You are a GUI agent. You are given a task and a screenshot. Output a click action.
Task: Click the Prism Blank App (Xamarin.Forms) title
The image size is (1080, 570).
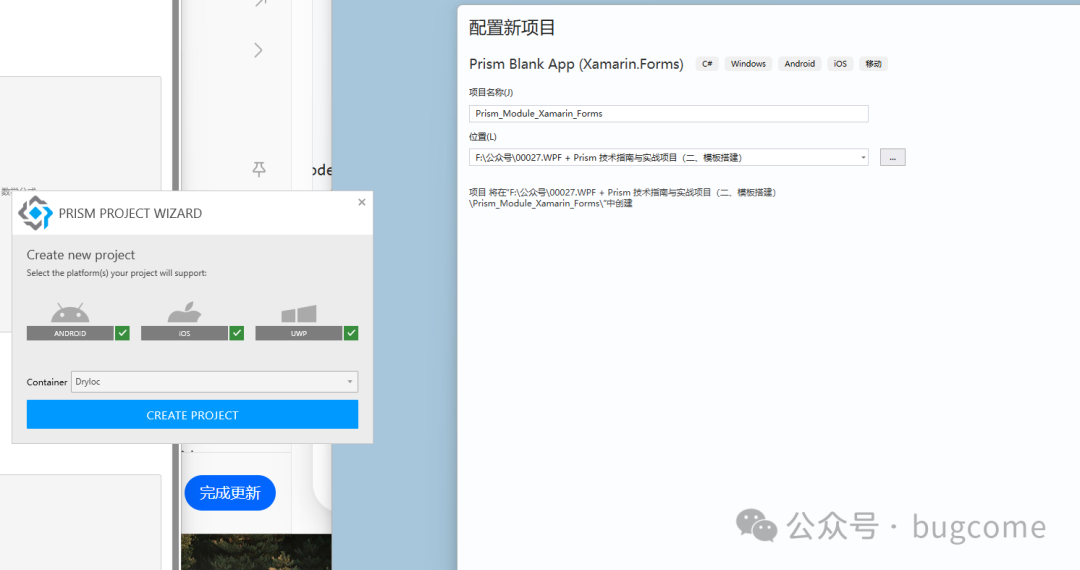pyautogui.click(x=577, y=64)
